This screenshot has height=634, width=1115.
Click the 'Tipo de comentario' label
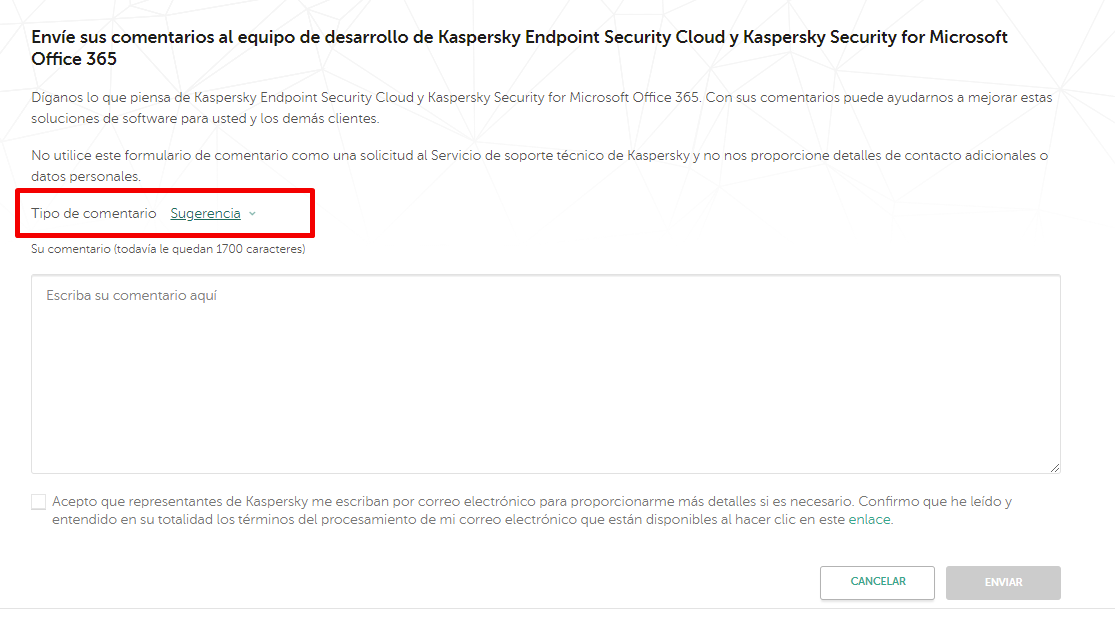pyautogui.click(x=94, y=214)
